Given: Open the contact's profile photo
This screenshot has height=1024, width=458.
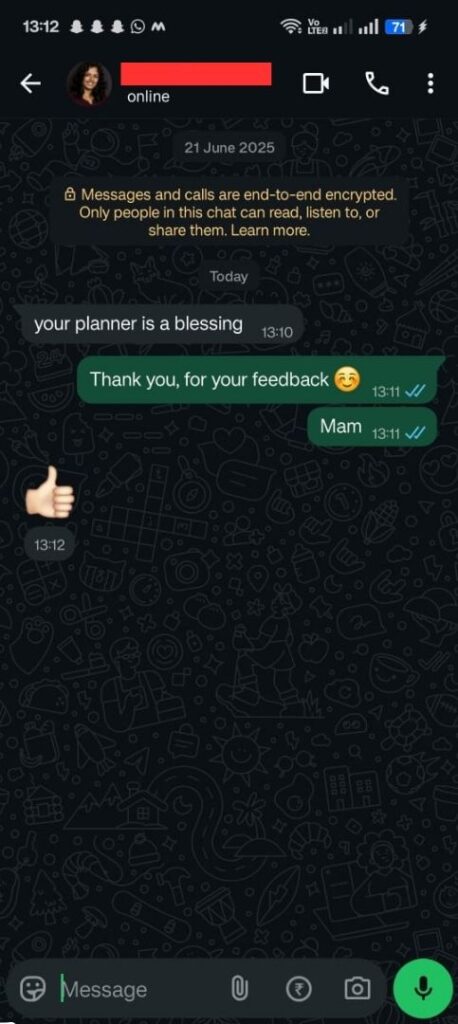Looking at the screenshot, I should [x=89, y=84].
